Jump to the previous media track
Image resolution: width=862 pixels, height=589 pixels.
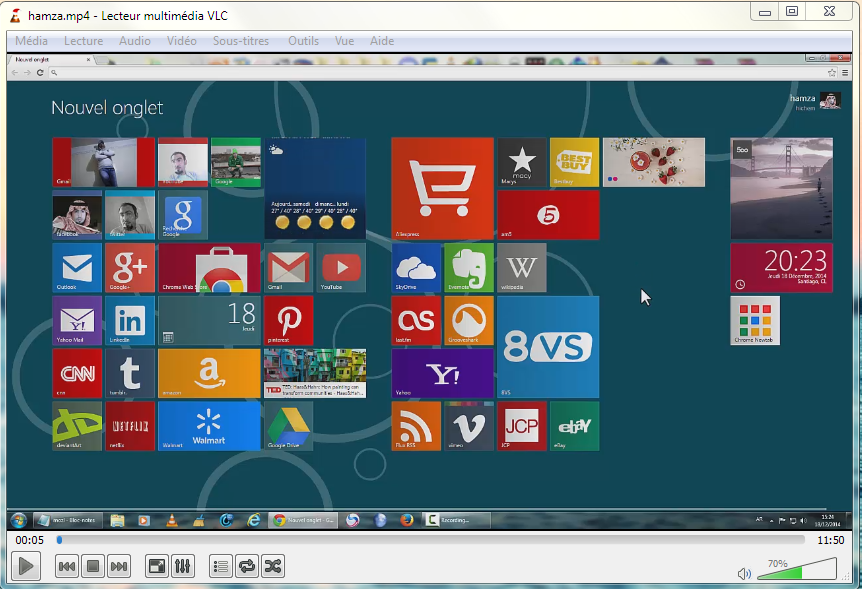(x=67, y=566)
